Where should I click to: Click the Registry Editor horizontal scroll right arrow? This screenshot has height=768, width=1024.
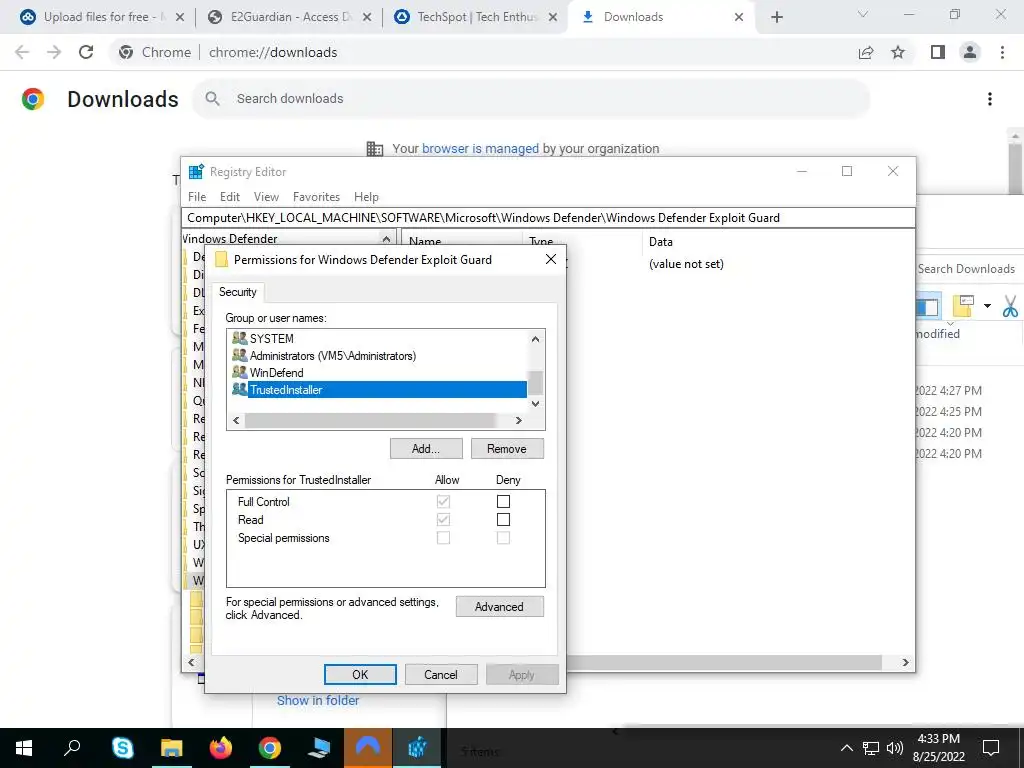point(905,662)
